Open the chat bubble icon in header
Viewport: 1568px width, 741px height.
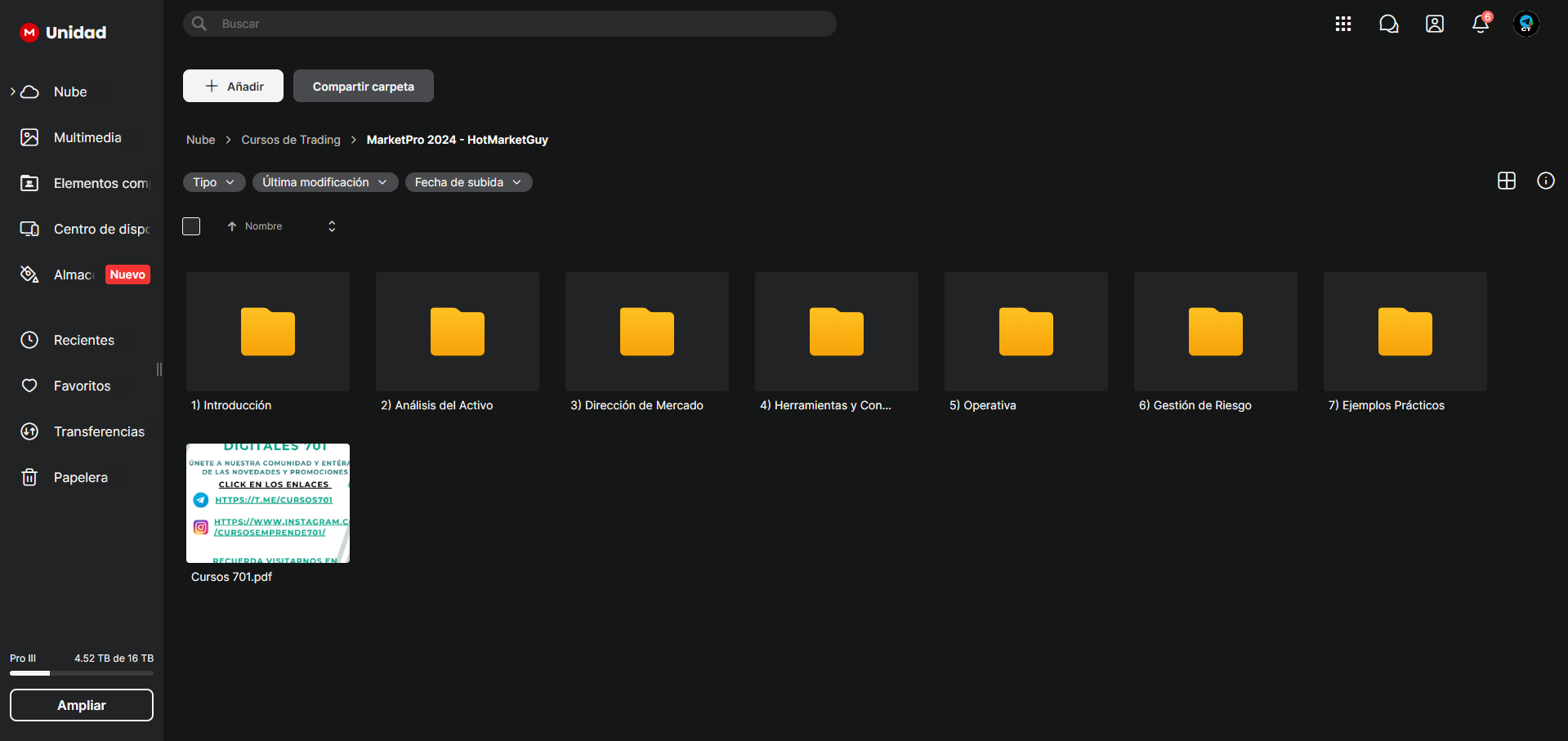tap(1389, 24)
